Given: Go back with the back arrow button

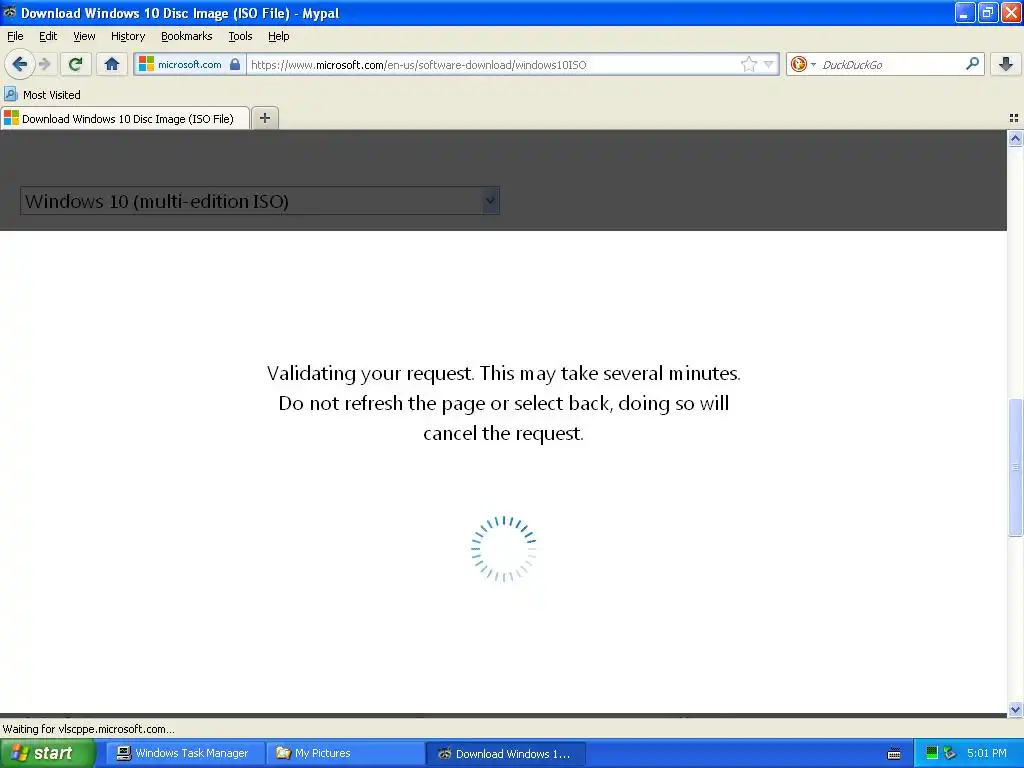Looking at the screenshot, I should point(20,64).
